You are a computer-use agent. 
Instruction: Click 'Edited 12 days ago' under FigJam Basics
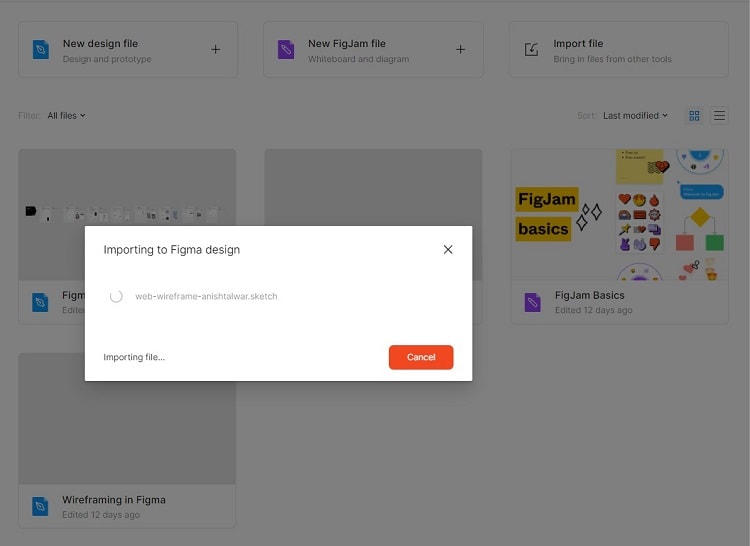(x=594, y=310)
